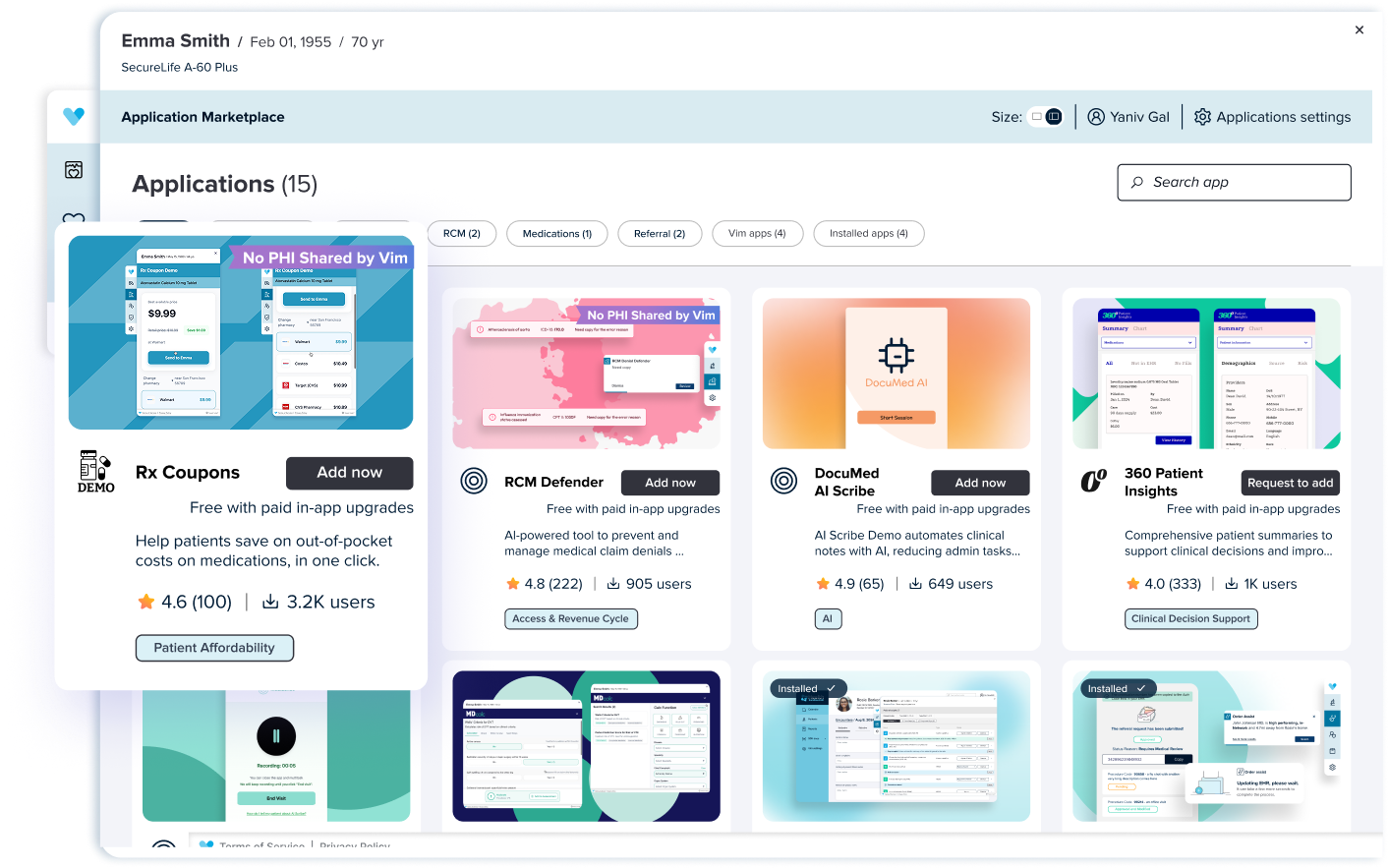The image size is (1388, 868).
Task: Open the heart monitor sidebar icon
Action: (74, 170)
